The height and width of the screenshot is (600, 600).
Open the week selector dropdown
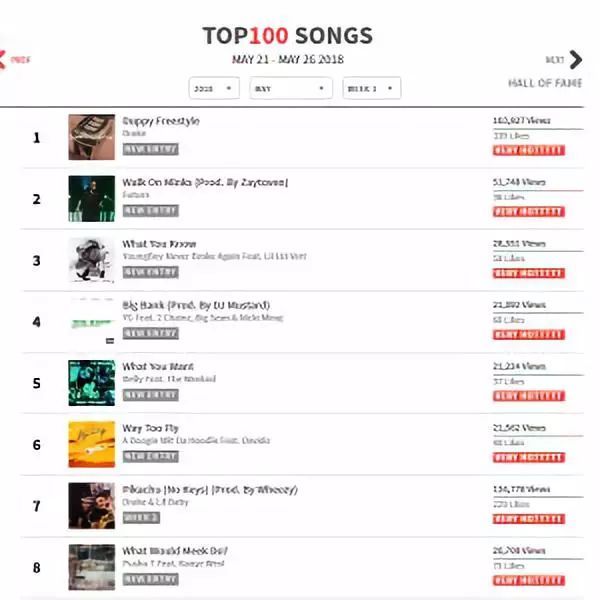372,88
